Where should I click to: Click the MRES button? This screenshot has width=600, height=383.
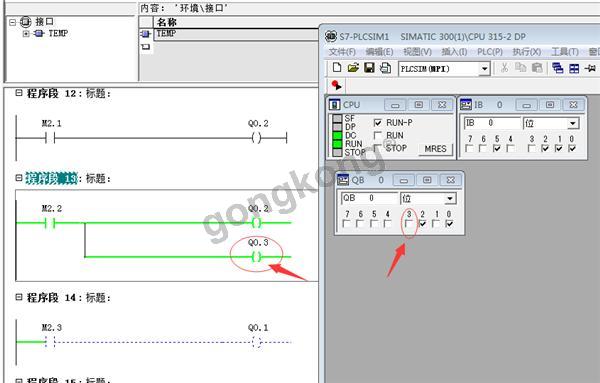(x=435, y=148)
